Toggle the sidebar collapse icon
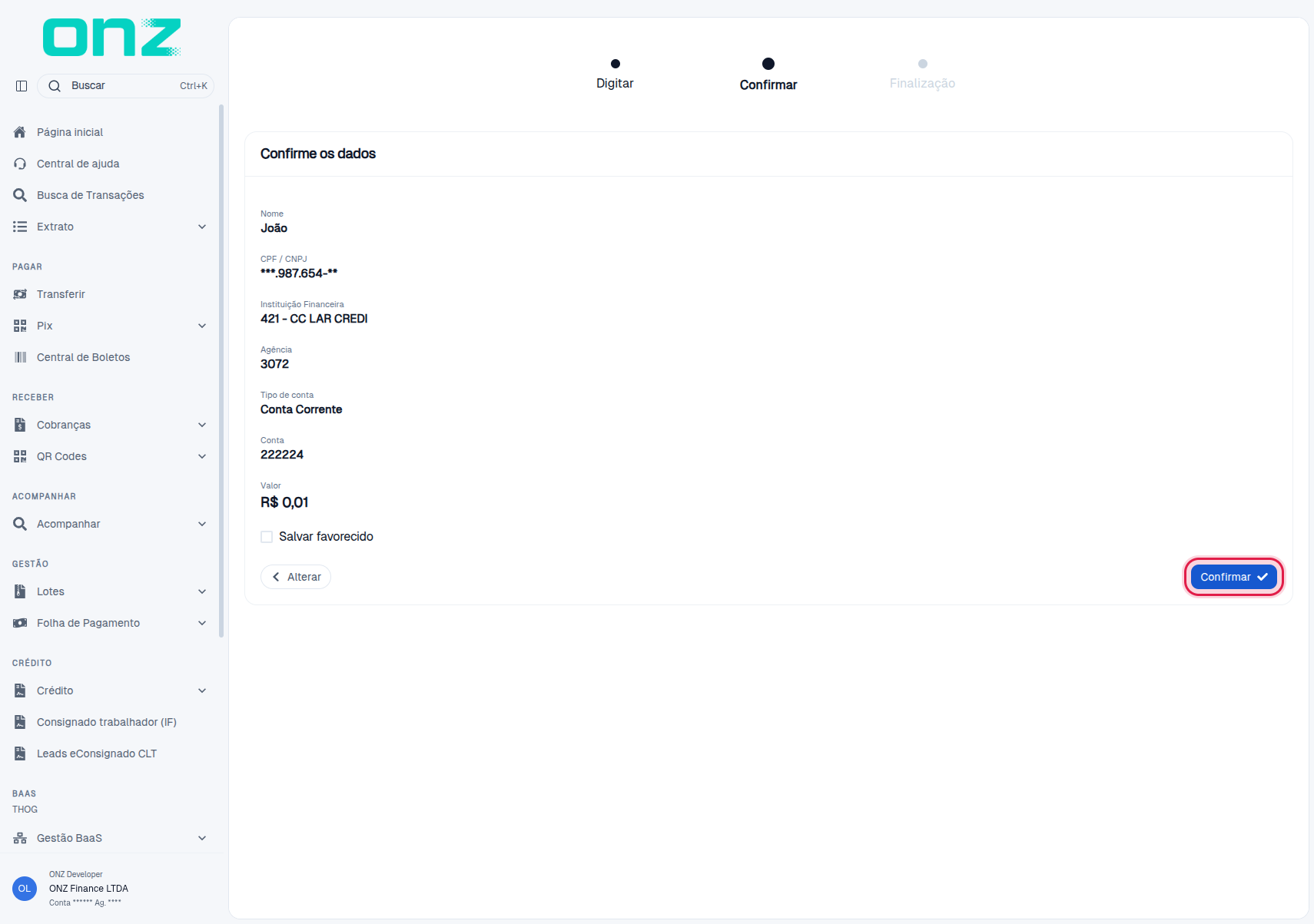This screenshot has width=1314, height=924. pos(22,86)
